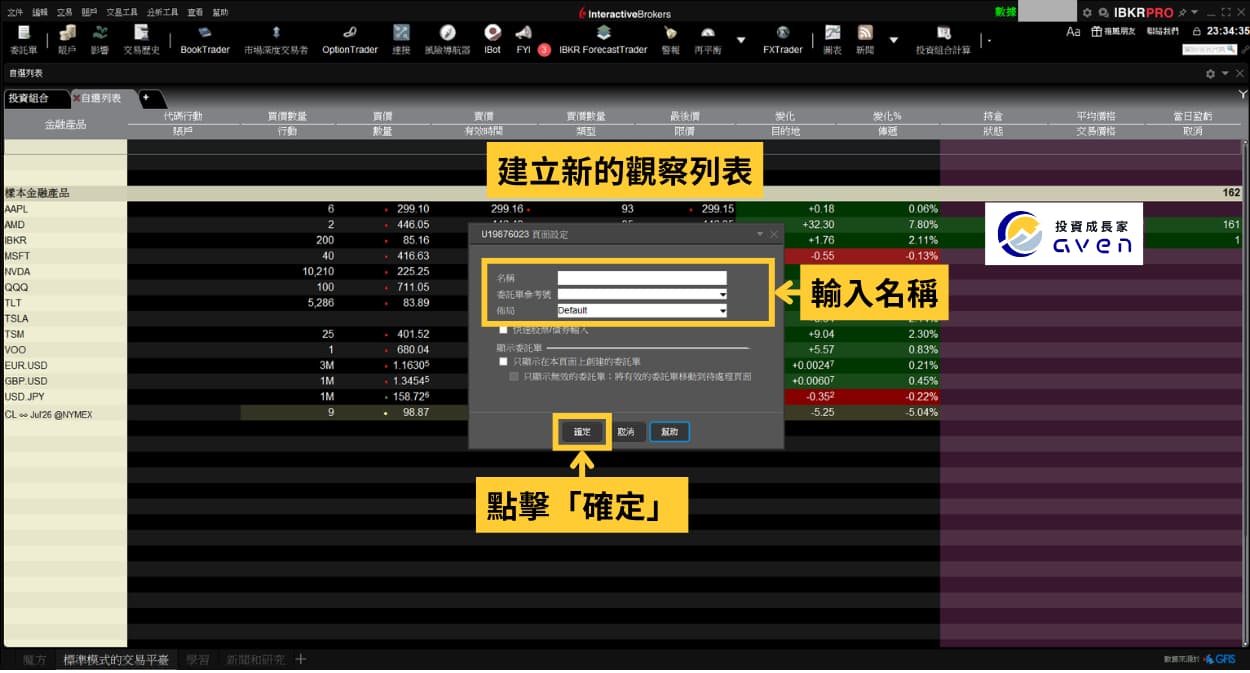Open 警報 alerts tool
This screenshot has width=1250, height=673.
(670, 40)
